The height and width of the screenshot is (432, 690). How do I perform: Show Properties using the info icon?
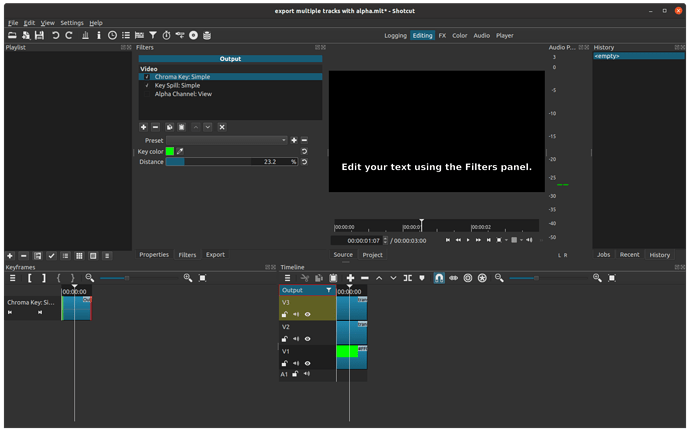coord(99,35)
